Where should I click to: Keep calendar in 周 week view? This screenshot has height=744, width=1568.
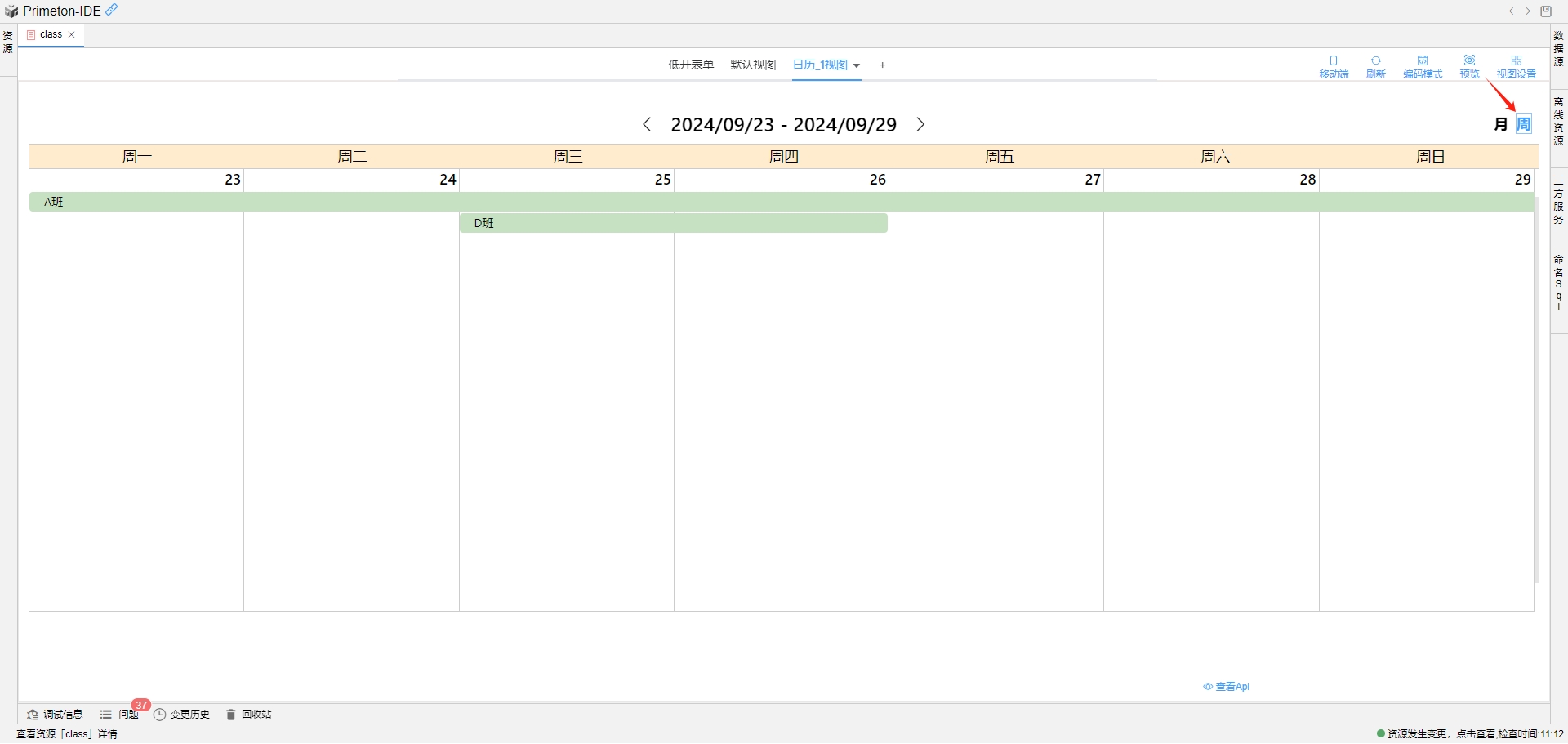point(1524,123)
